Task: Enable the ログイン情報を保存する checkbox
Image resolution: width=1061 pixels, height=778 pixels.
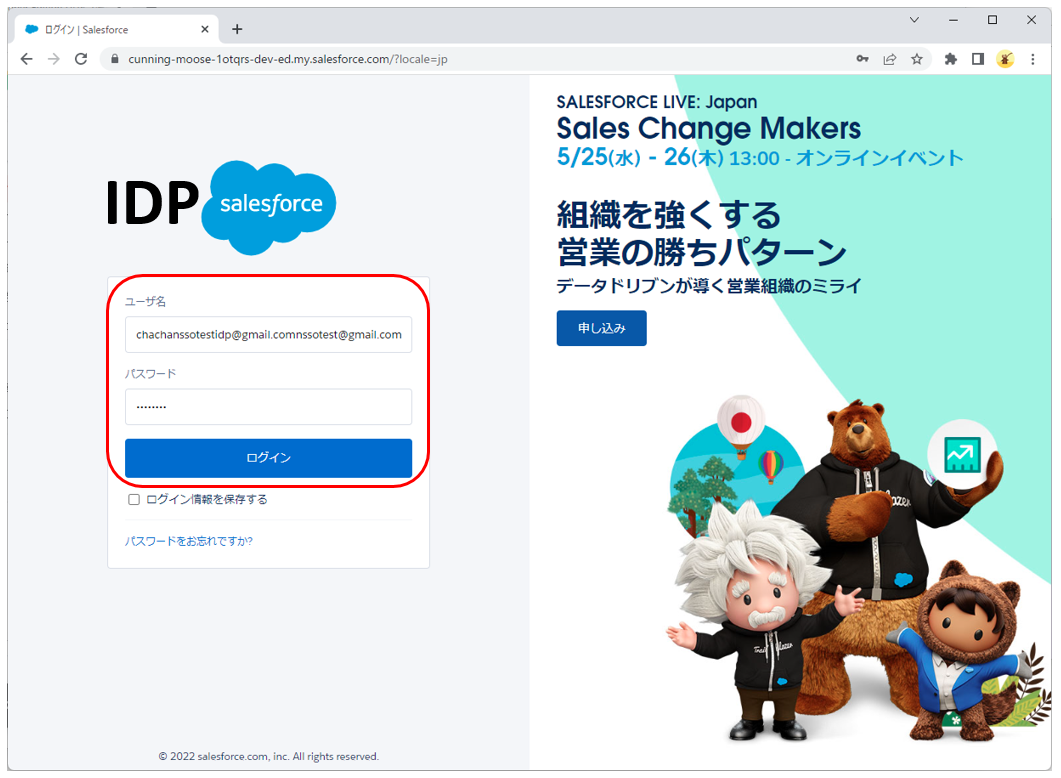Action: pyautogui.click(x=133, y=498)
